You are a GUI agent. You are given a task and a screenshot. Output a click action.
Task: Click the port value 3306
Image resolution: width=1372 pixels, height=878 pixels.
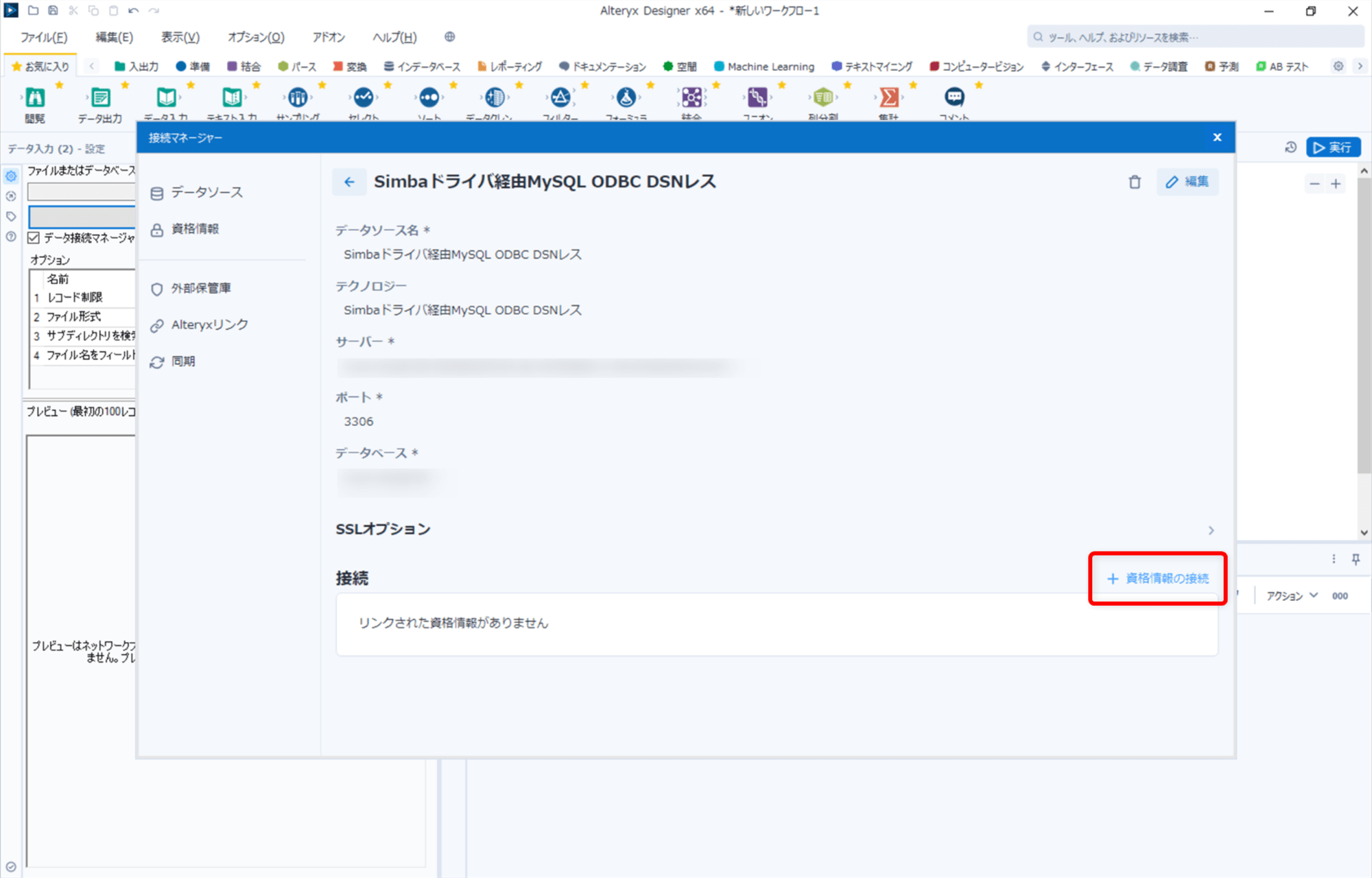point(359,421)
